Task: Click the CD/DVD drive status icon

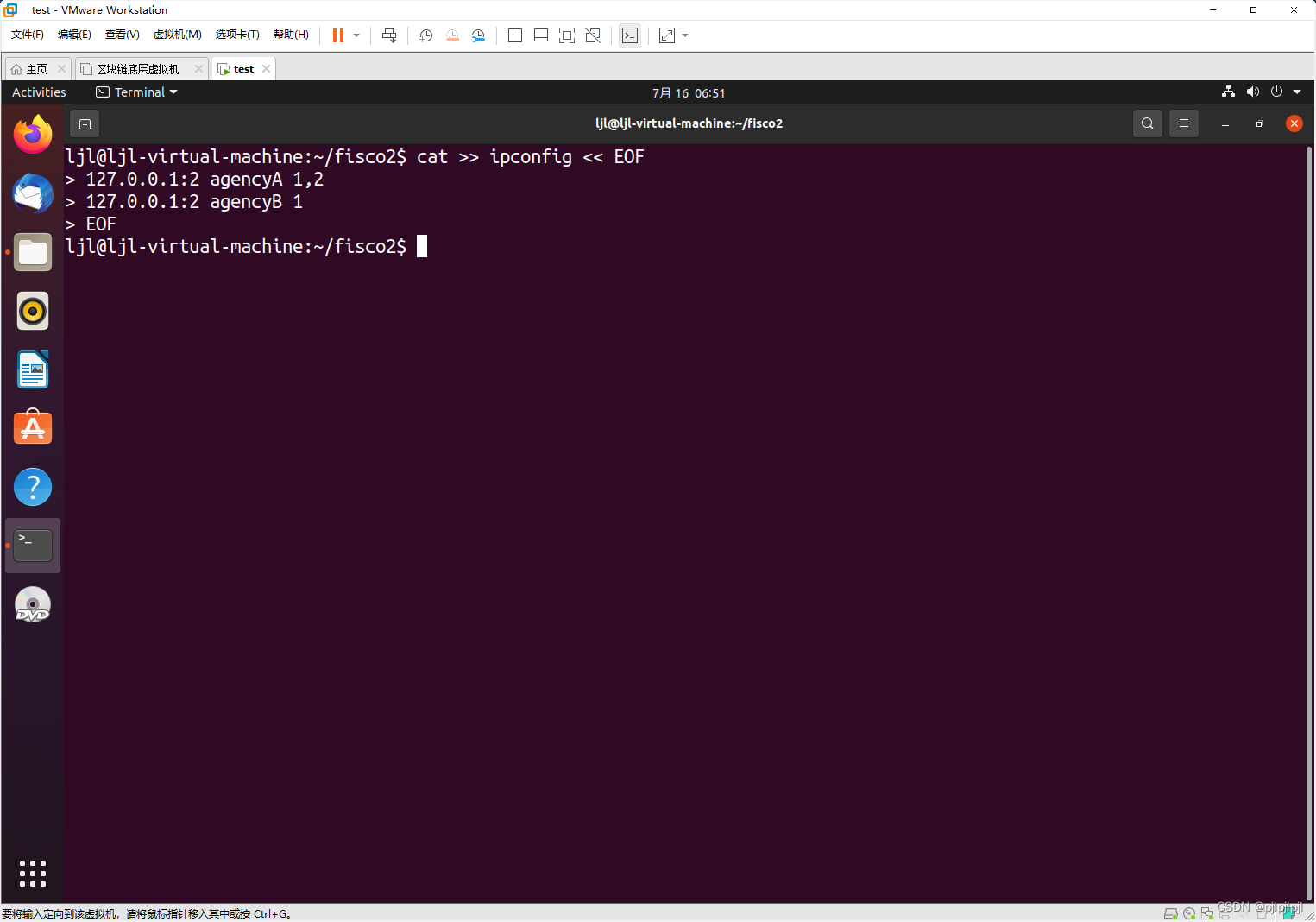Action: coord(1189,913)
